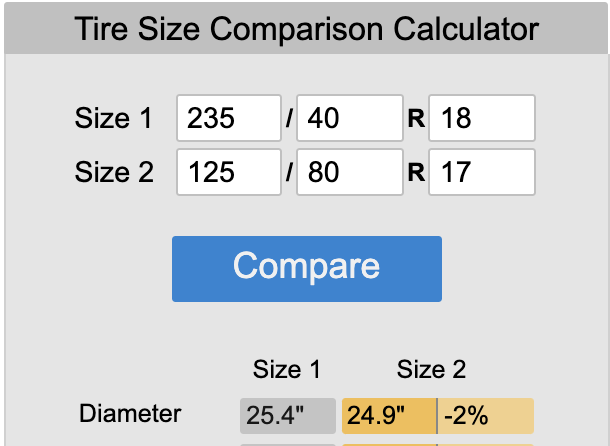Click the Size 2 width field showing 125
Screen dimensions: 610x446
229,172
